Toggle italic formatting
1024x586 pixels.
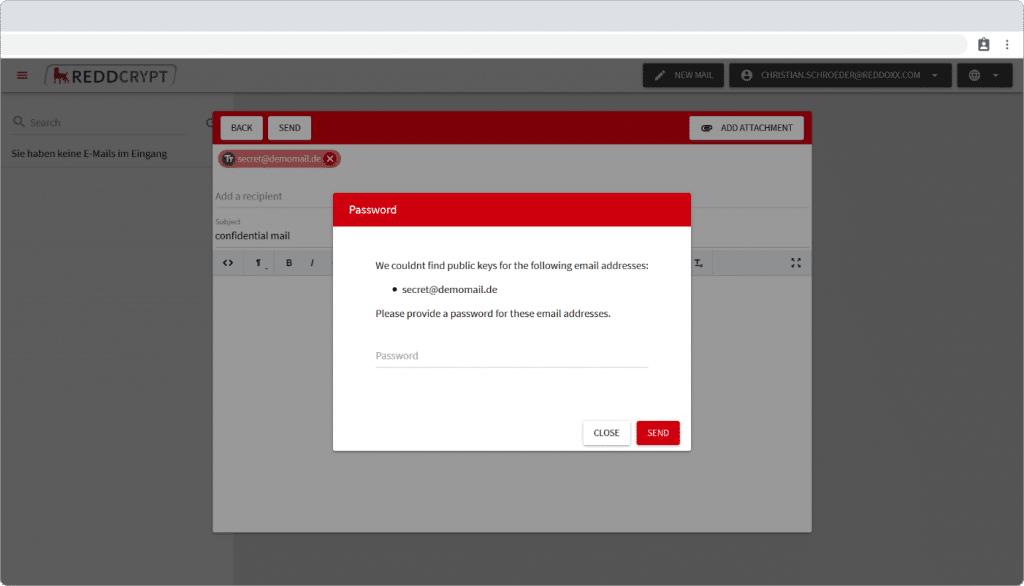312,263
